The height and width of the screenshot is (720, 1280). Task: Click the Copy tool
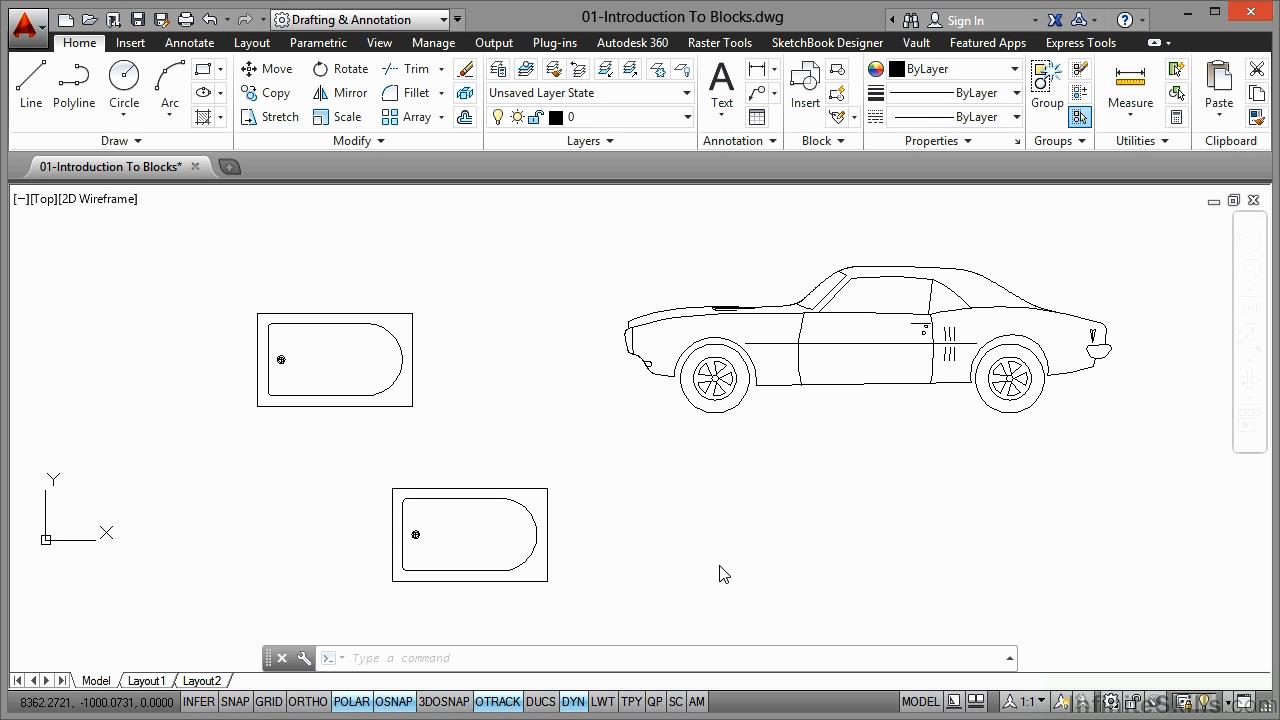pos(266,93)
